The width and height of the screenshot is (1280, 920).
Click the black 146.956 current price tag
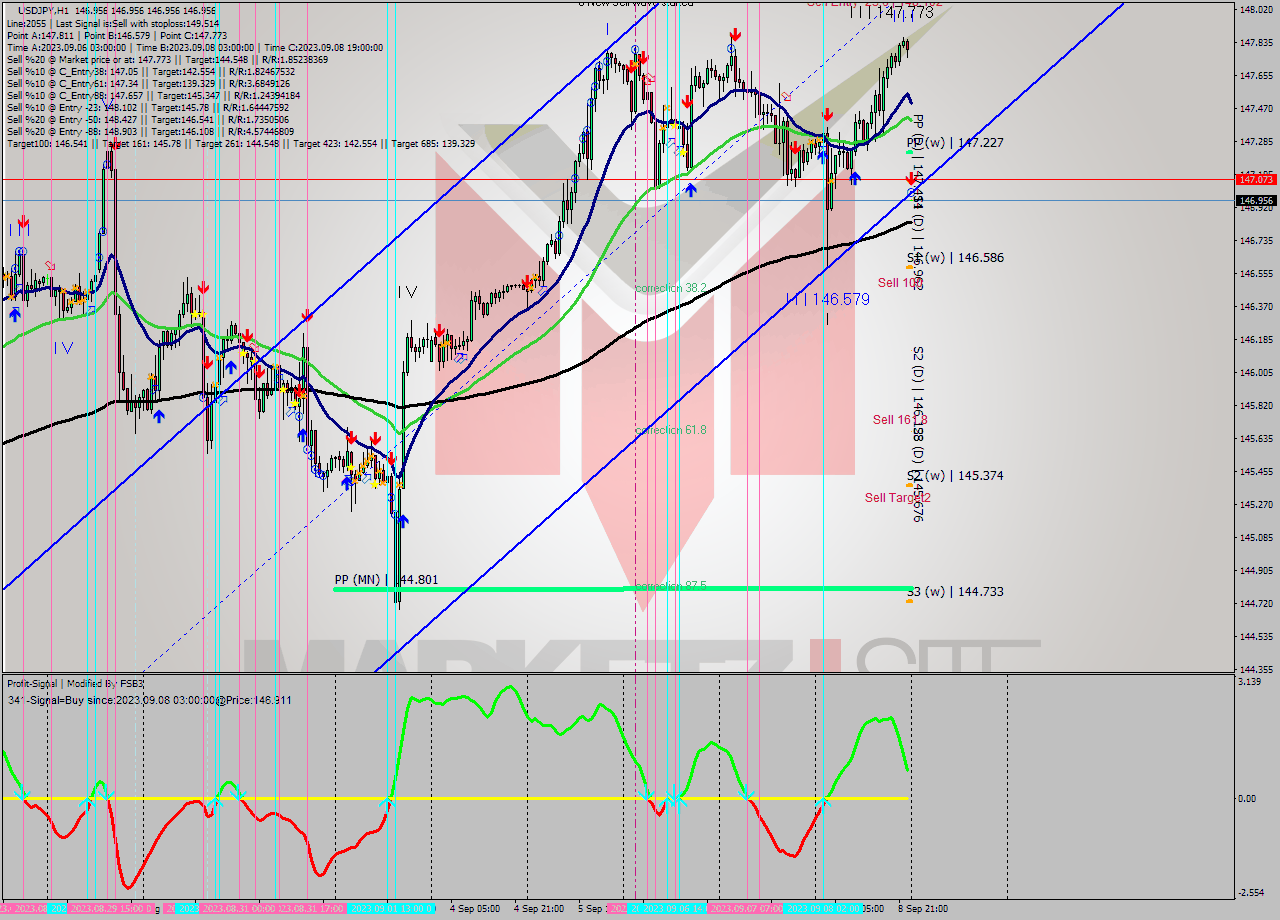(1256, 200)
